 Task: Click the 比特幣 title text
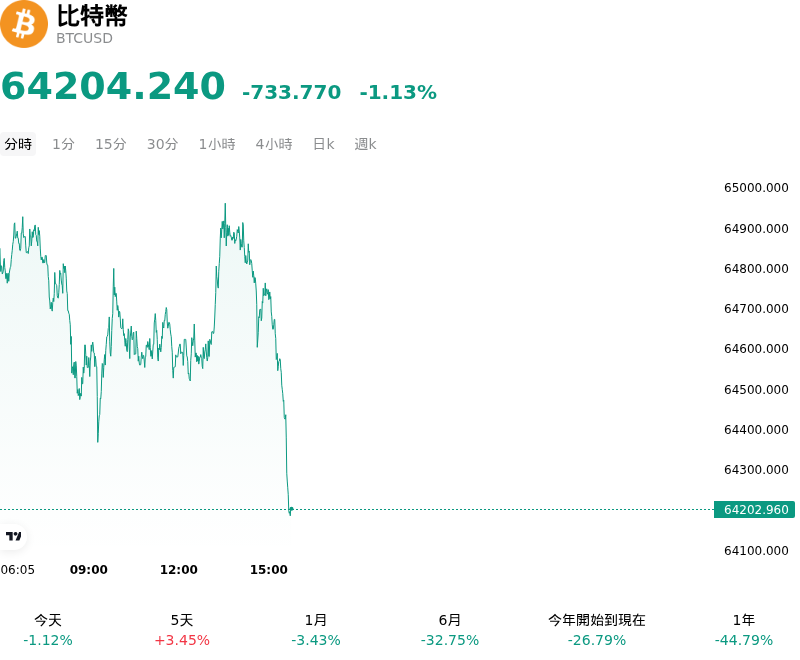pyautogui.click(x=92, y=16)
